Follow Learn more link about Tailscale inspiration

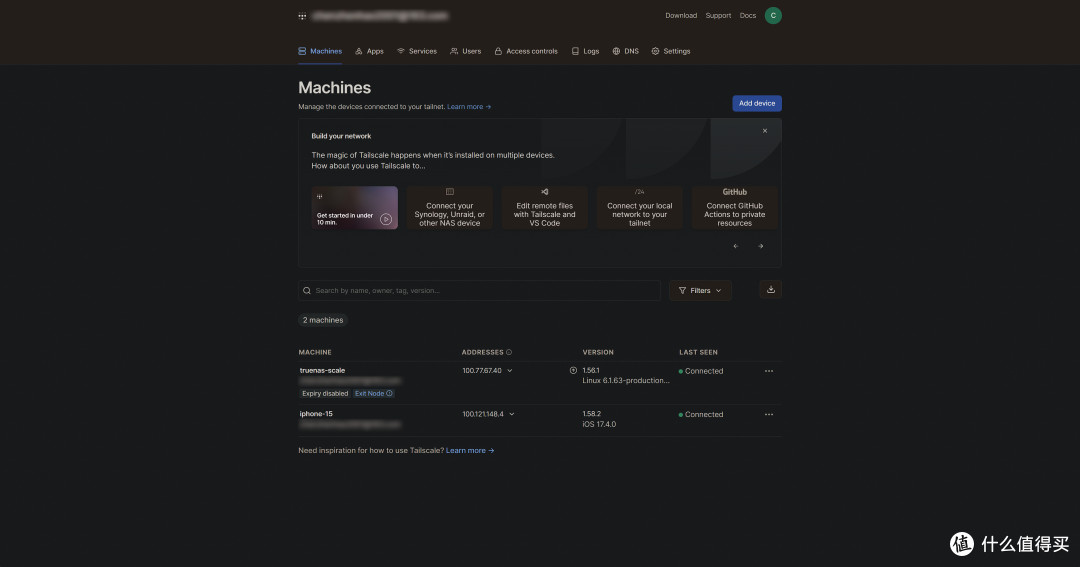click(x=470, y=451)
